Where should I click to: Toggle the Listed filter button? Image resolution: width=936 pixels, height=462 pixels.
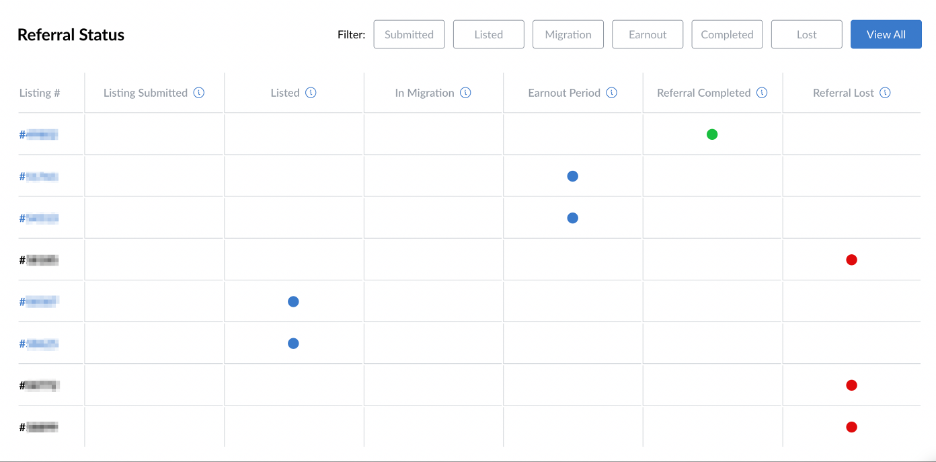(488, 35)
